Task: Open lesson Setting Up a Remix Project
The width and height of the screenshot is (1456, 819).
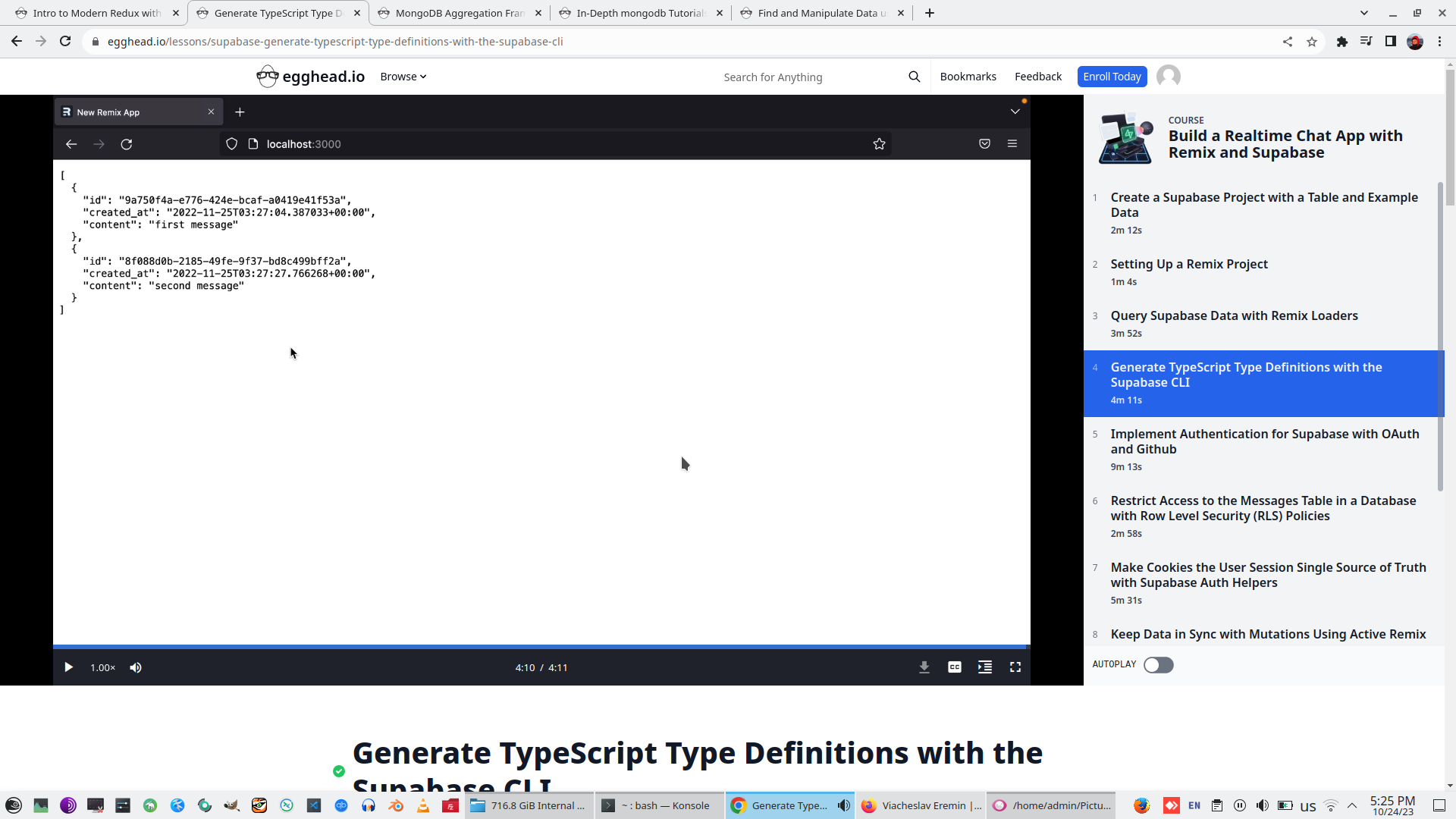Action: point(1188,264)
